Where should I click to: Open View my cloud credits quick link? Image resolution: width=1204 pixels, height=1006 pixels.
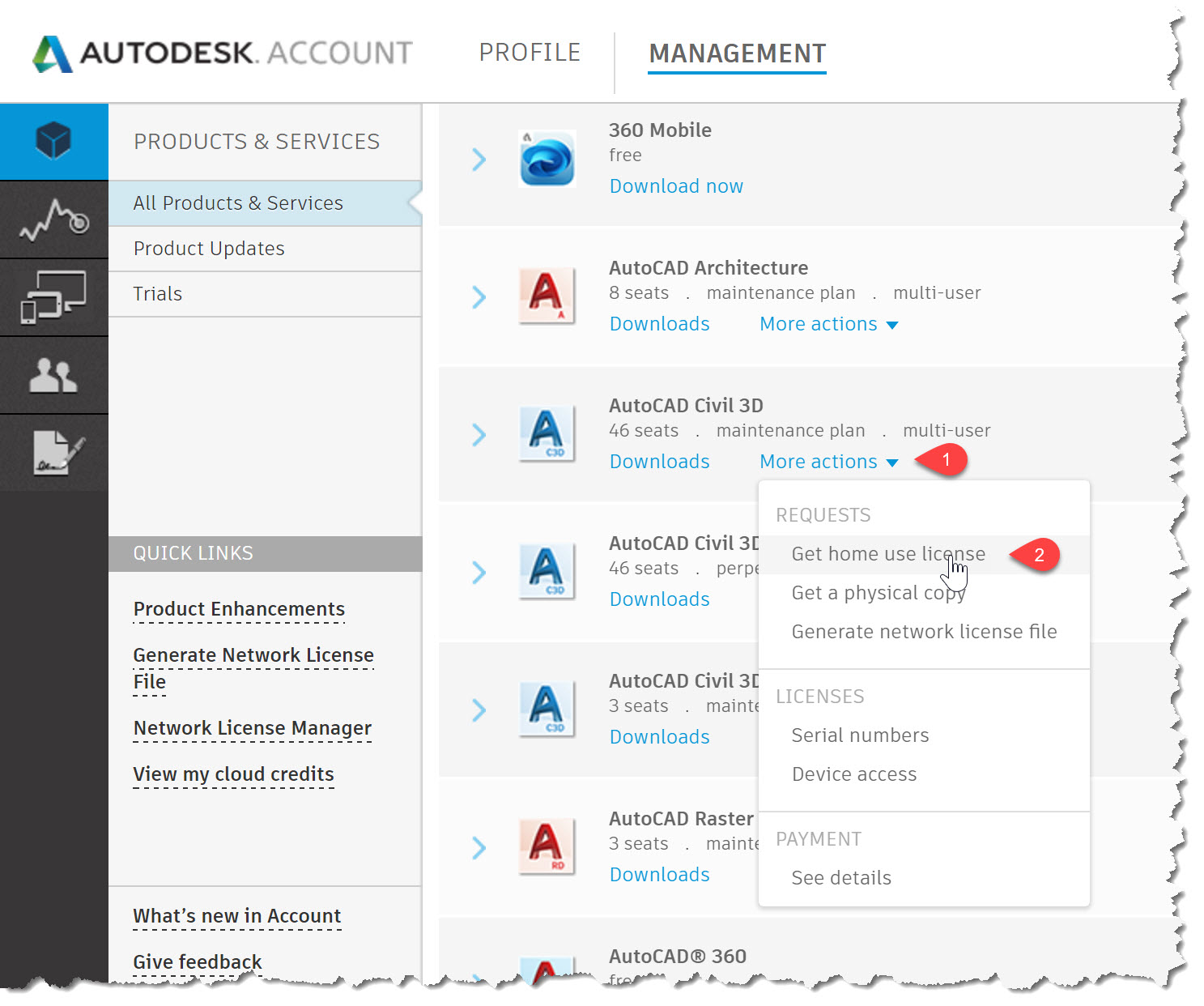coord(233,774)
